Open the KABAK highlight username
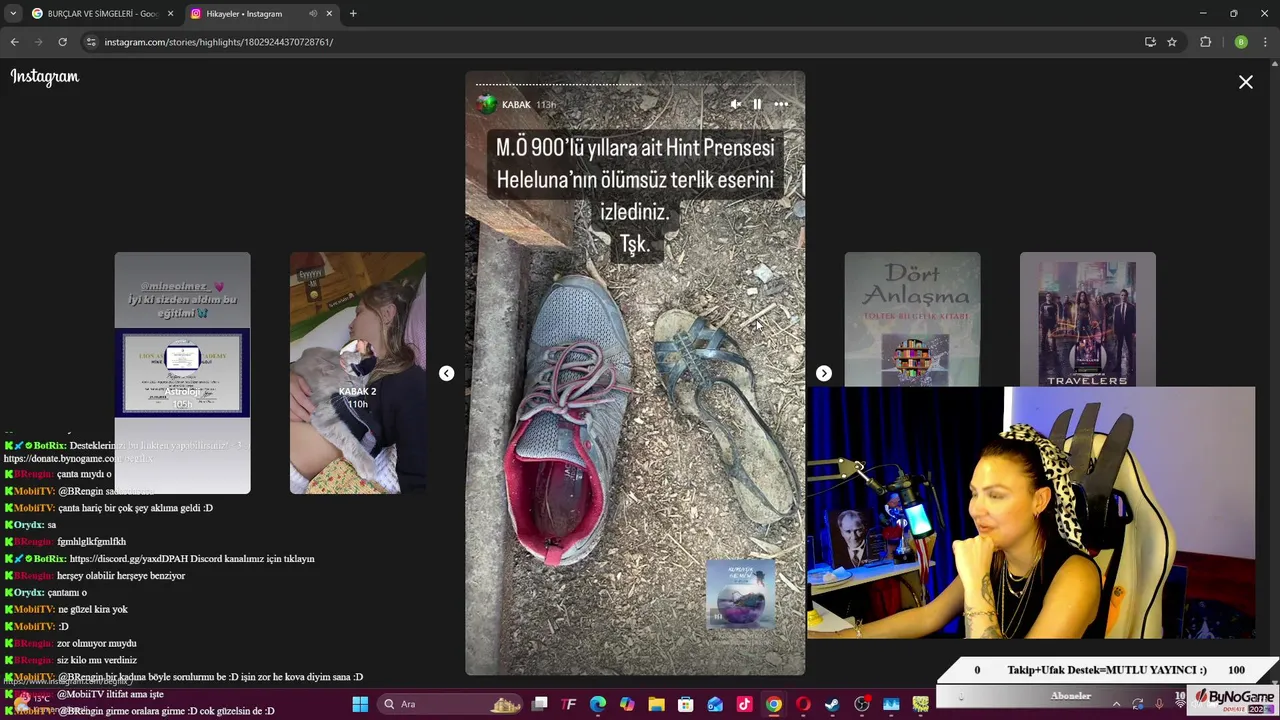The height and width of the screenshot is (720, 1280). click(x=516, y=105)
